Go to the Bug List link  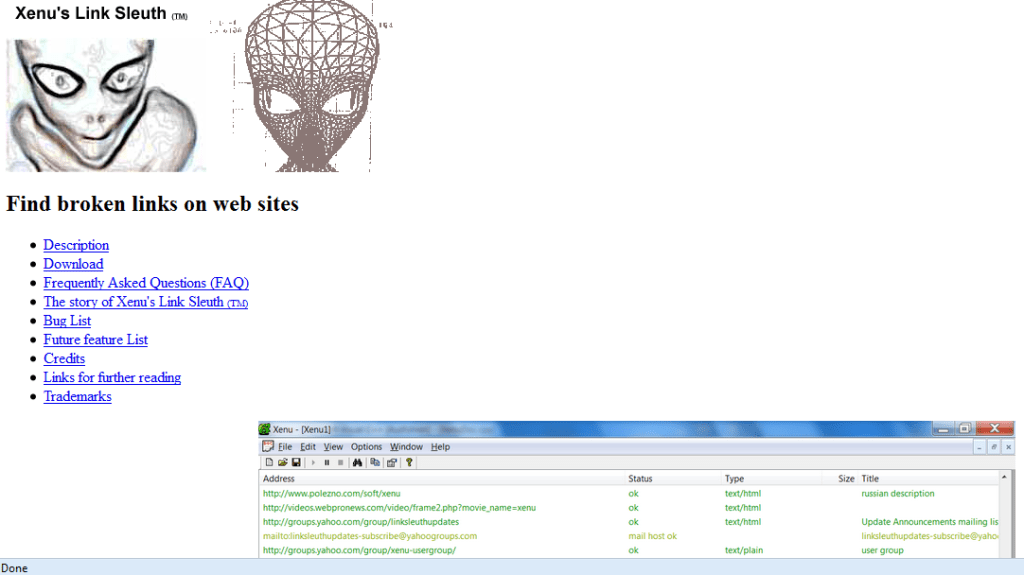click(67, 321)
